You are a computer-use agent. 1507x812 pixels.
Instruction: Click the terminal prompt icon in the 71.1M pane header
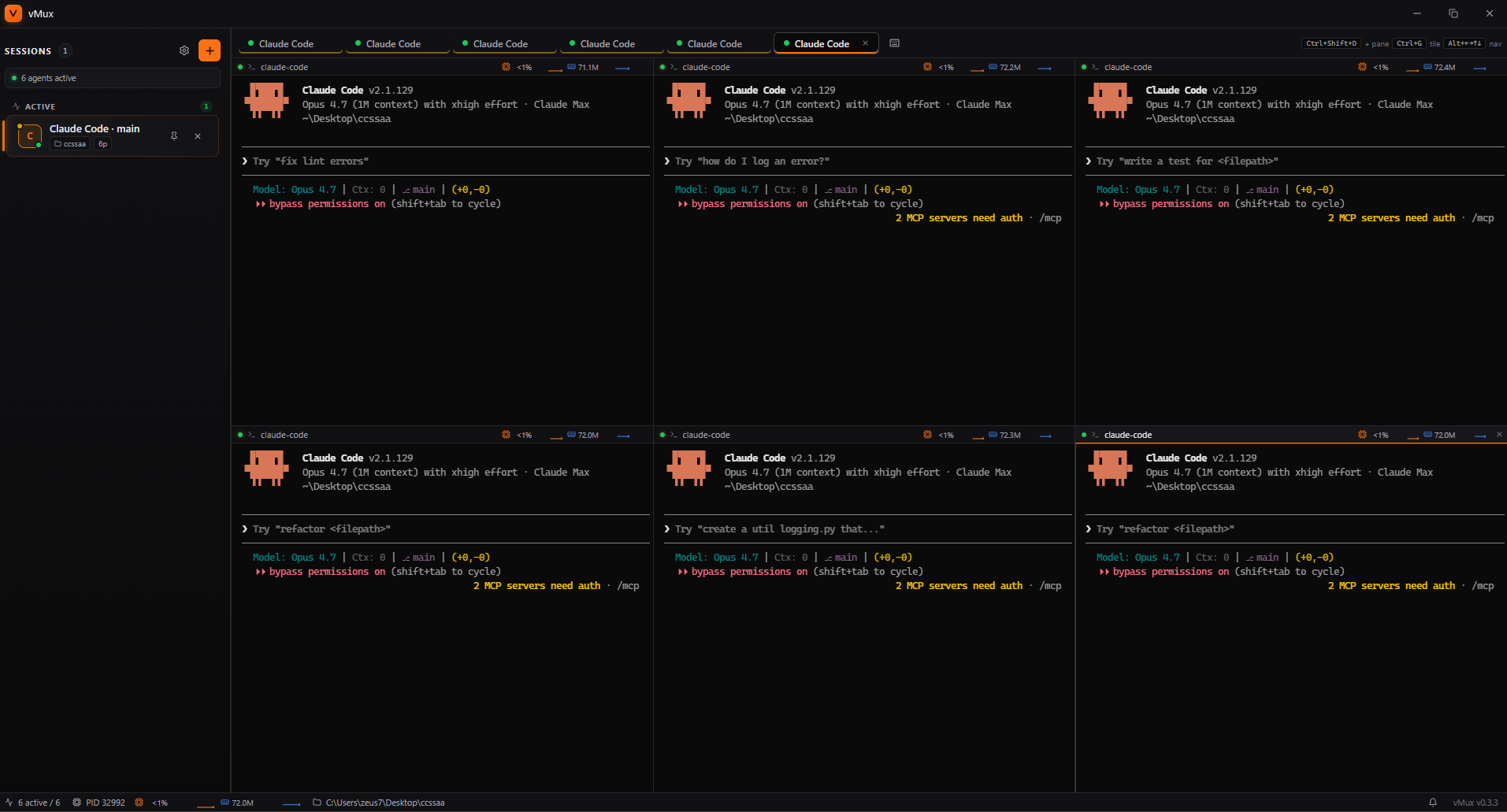[x=251, y=67]
